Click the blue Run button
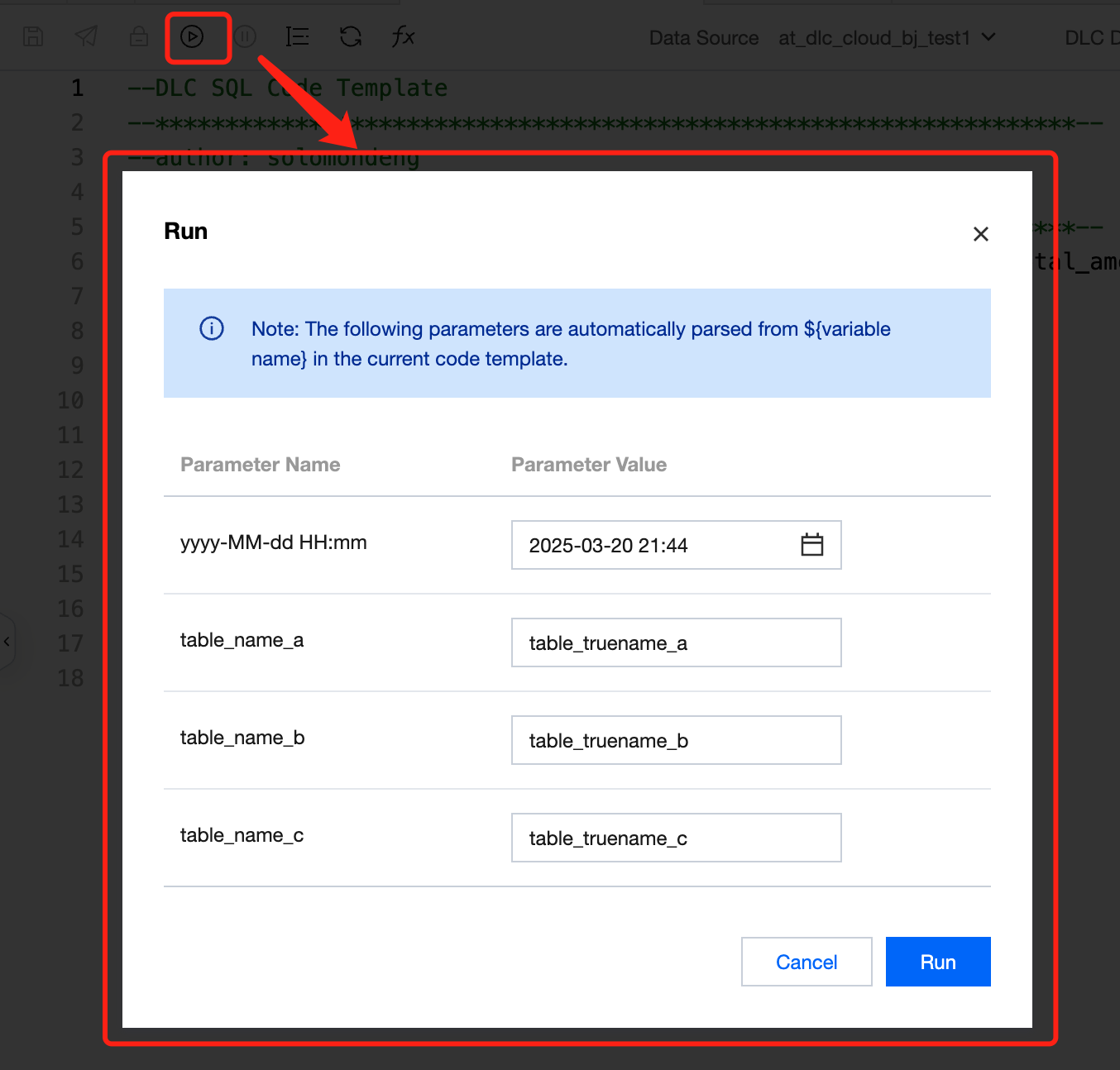1120x1070 pixels. point(938,962)
